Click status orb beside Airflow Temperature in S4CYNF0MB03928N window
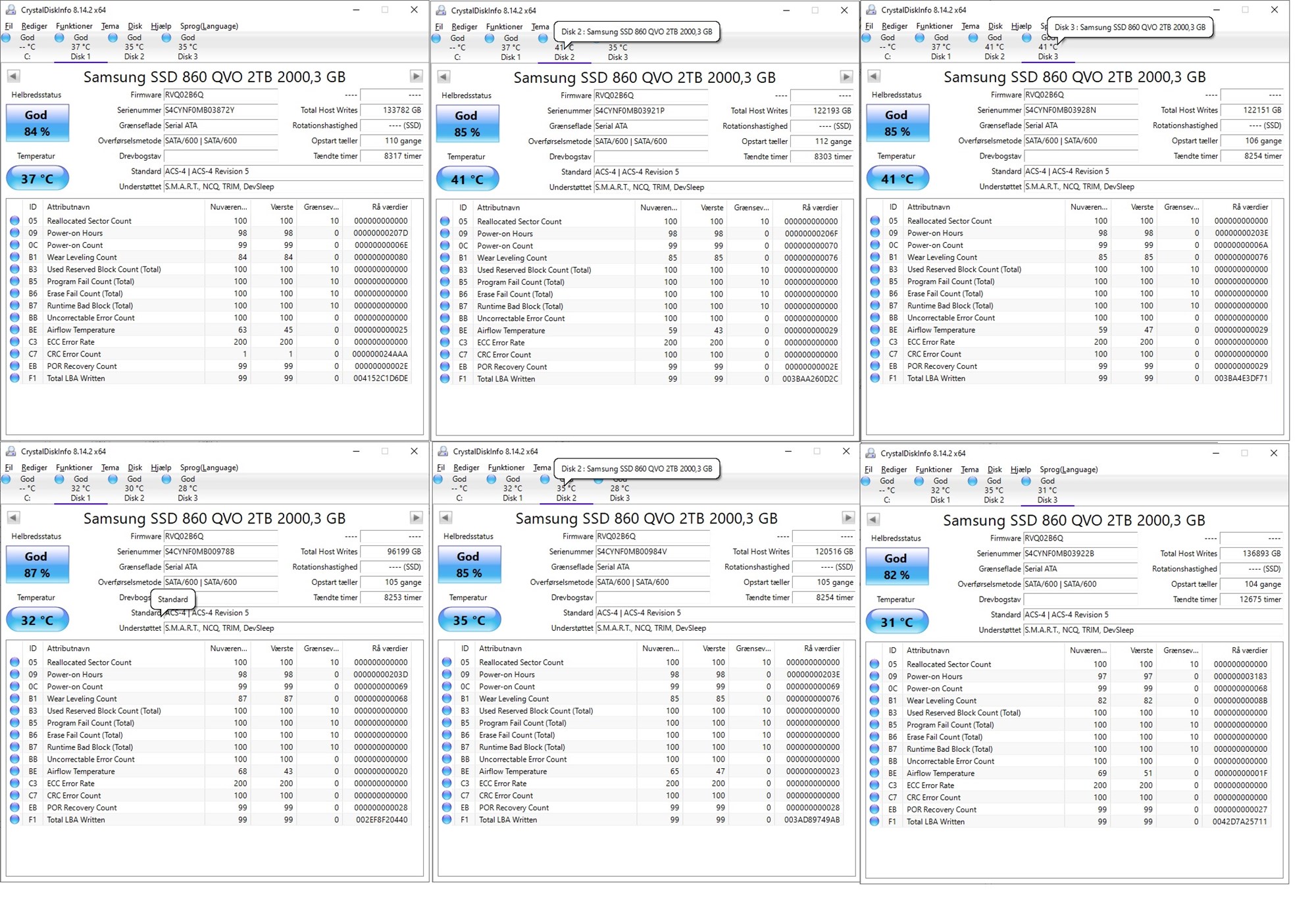 pyautogui.click(x=875, y=330)
